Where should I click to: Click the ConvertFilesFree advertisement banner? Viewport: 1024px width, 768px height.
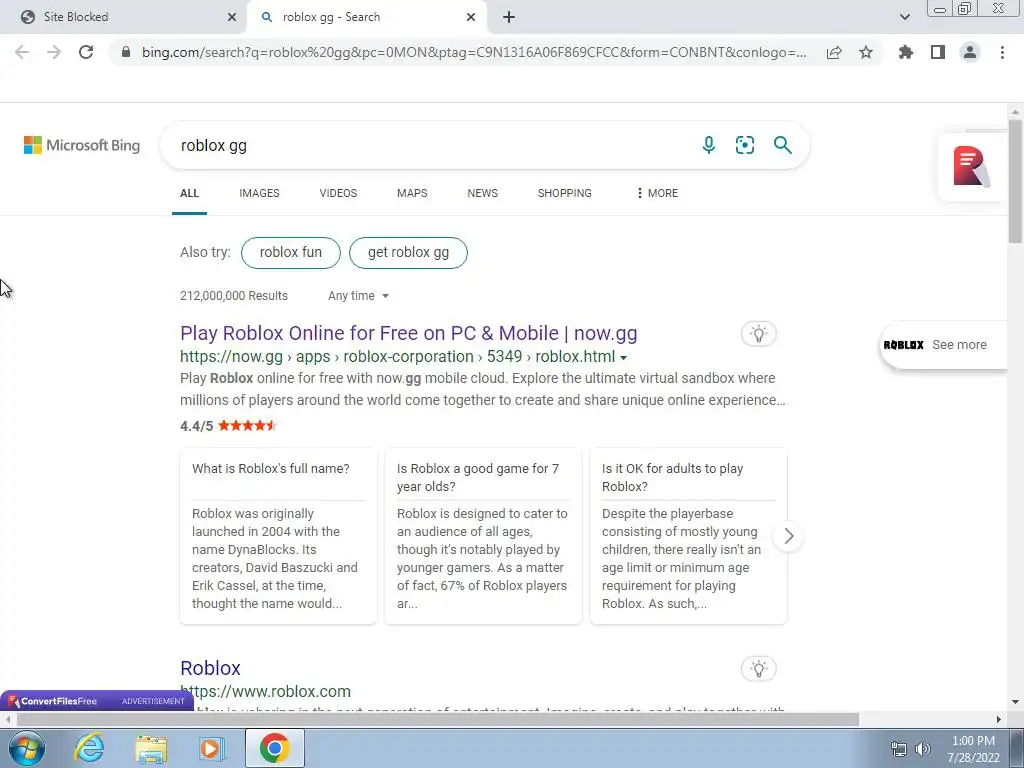point(97,701)
